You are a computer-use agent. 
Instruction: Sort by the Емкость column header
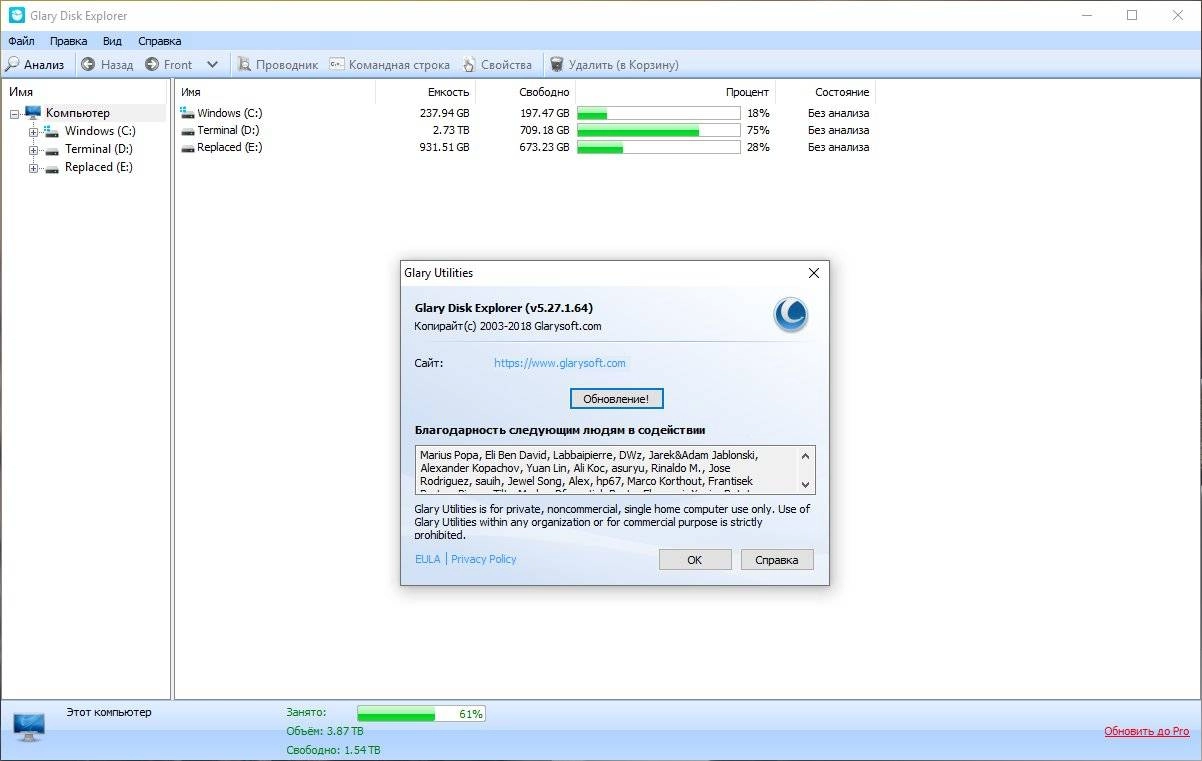425,91
